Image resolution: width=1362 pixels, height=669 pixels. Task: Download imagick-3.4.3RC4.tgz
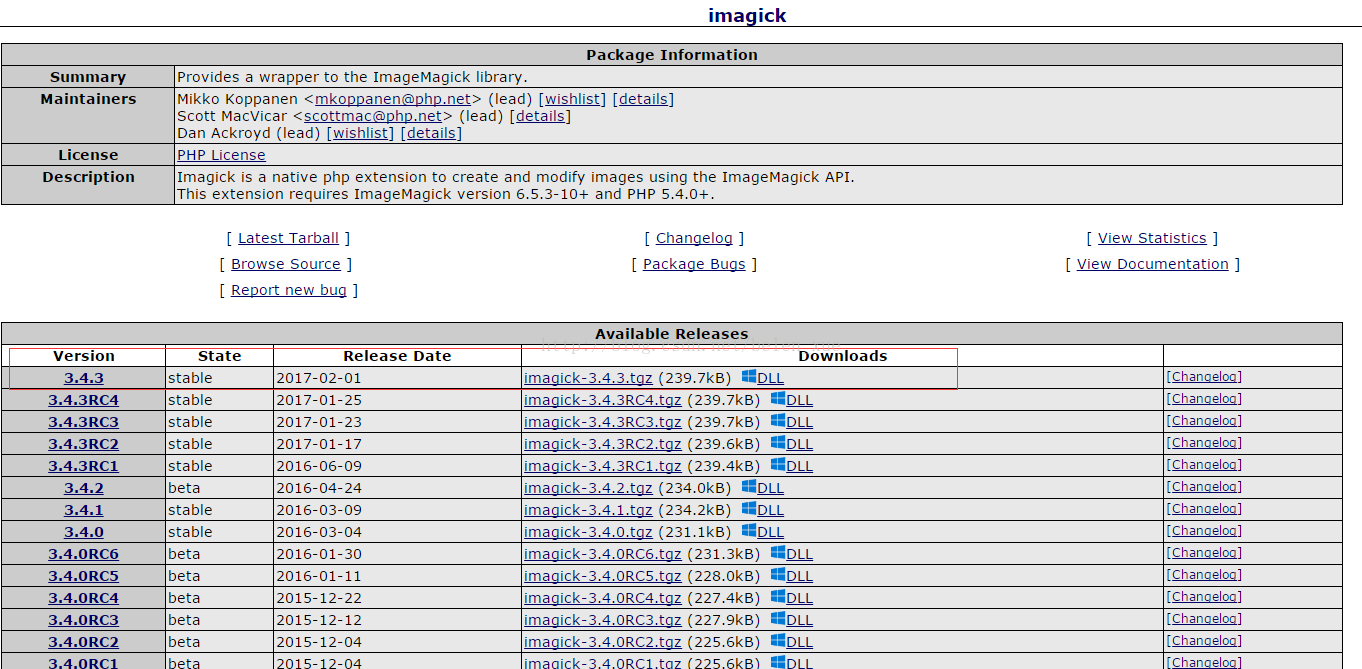coord(603,400)
